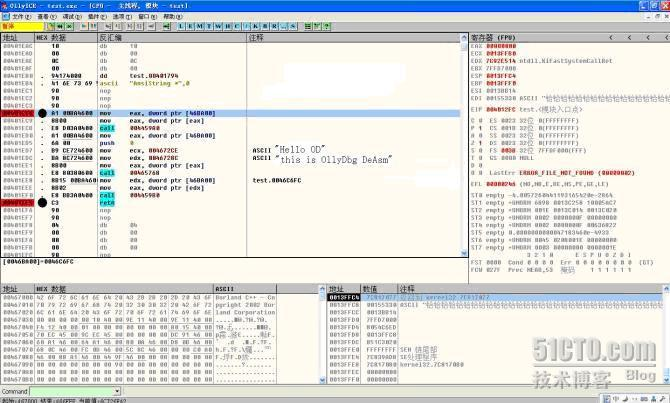This screenshot has width=670, height=403.
Task: Open Run trace with the ... button
Action: tap(284, 26)
